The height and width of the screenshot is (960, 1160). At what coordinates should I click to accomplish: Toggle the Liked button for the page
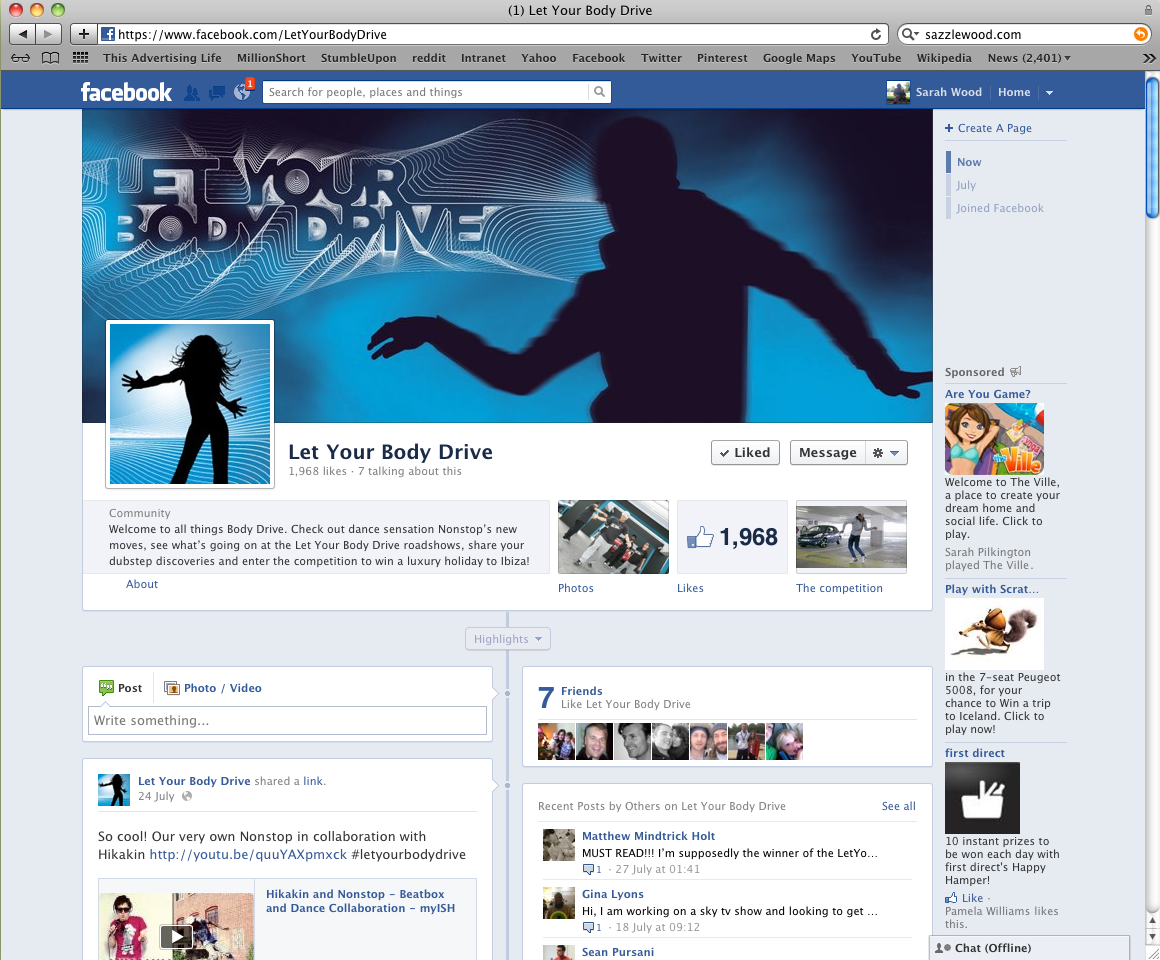(745, 453)
